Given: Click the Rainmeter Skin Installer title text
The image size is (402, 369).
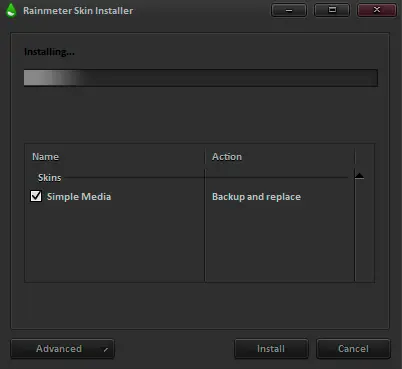Looking at the screenshot, I should pyautogui.click(x=78, y=11).
